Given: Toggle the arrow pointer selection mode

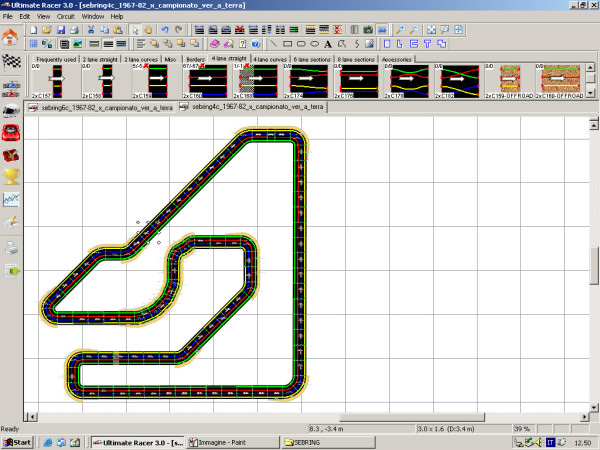Looking at the screenshot, I should (x=135, y=30).
